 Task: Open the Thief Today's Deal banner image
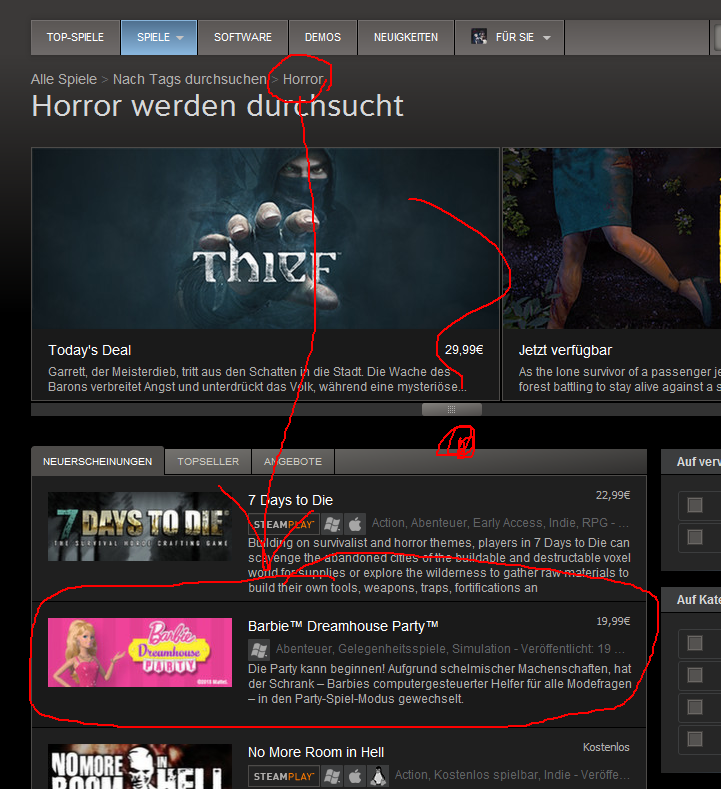click(265, 239)
